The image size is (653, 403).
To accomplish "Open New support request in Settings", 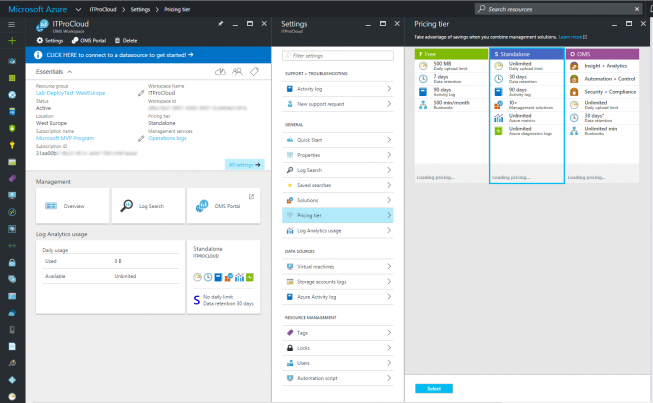I will tap(338, 104).
